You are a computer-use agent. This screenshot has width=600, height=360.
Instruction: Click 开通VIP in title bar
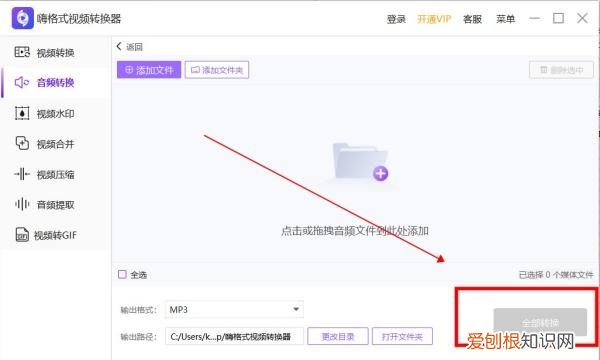434,19
